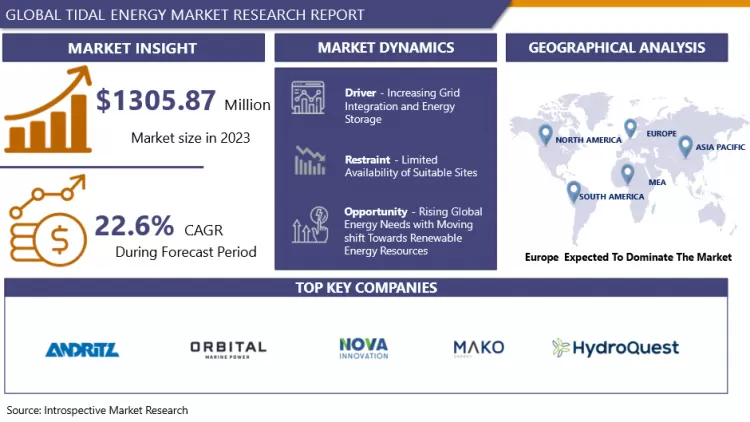The height and width of the screenshot is (422, 750).
Task: Click the Driver grid integration icon
Action: (309, 99)
